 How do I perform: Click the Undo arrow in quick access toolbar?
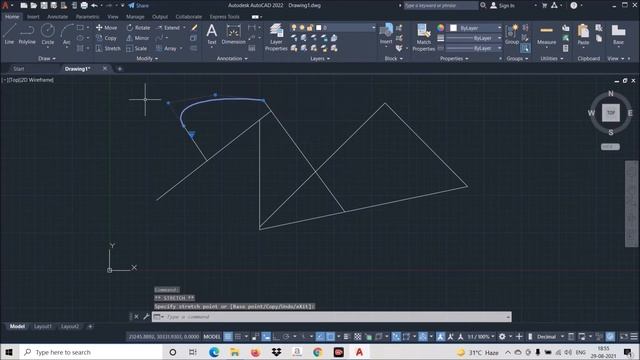pos(94,5)
